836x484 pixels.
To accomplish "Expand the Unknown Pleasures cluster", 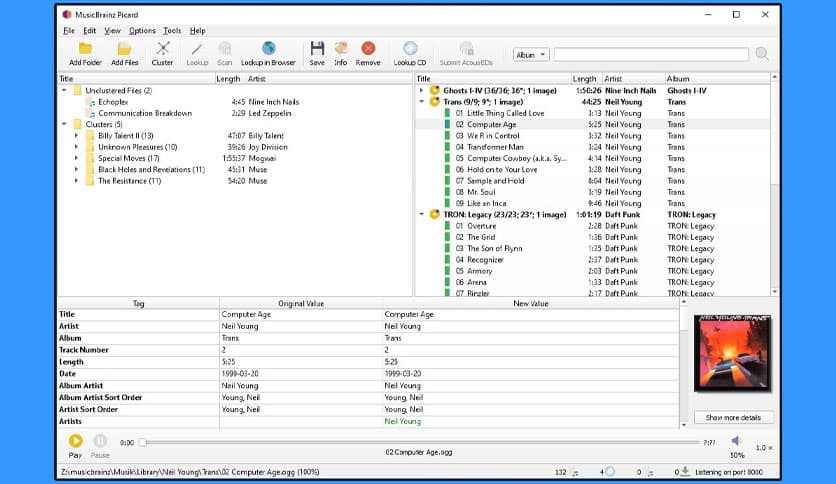I will [76, 147].
